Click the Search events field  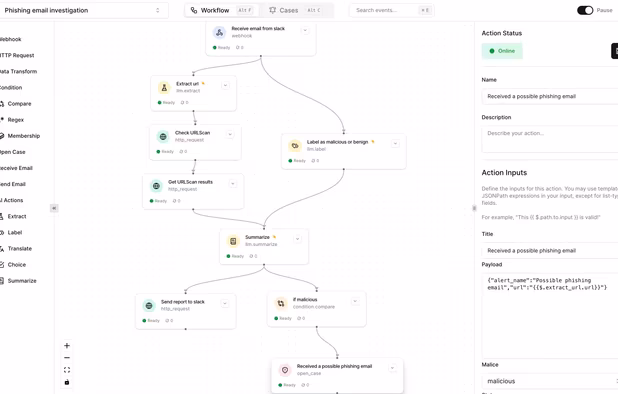click(x=392, y=10)
